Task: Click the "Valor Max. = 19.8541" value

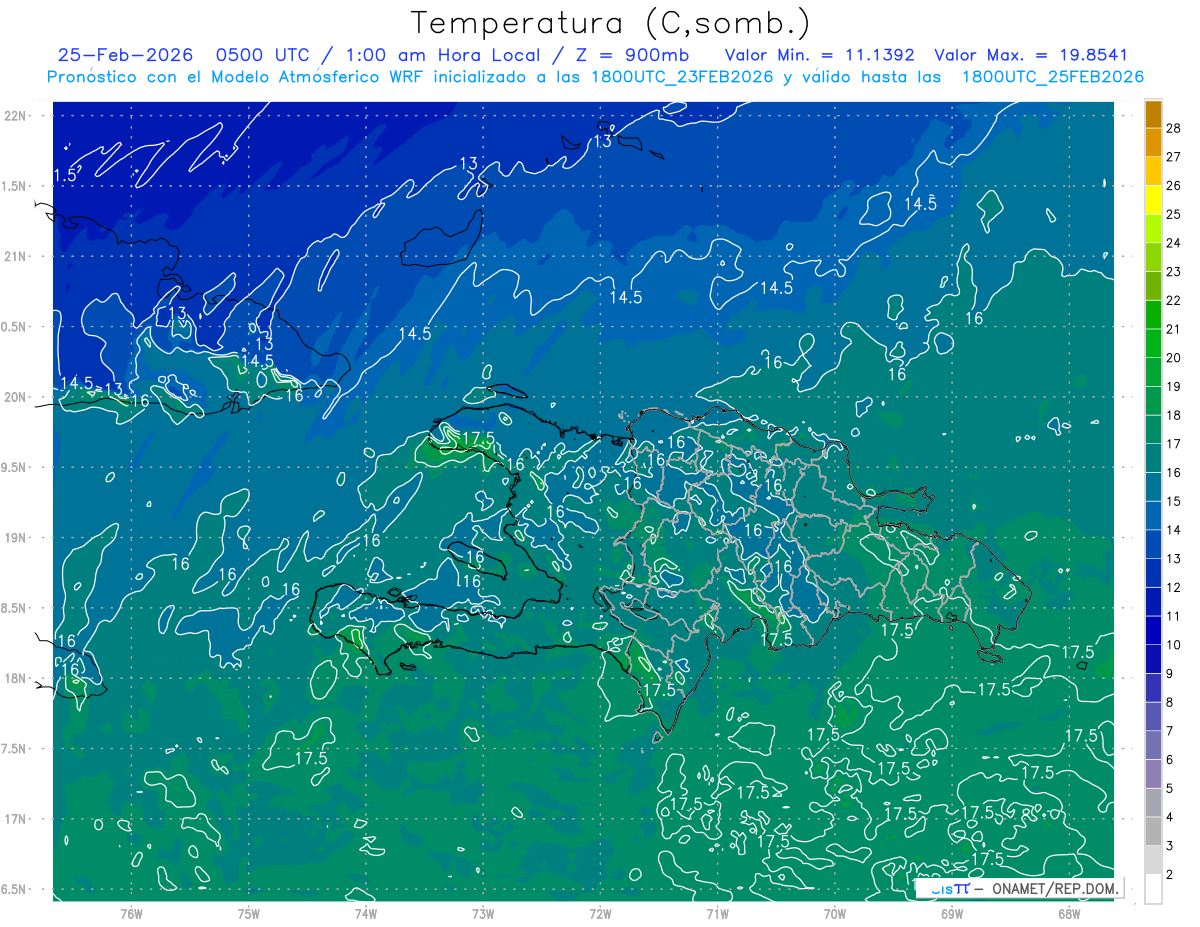Action: point(1030,55)
